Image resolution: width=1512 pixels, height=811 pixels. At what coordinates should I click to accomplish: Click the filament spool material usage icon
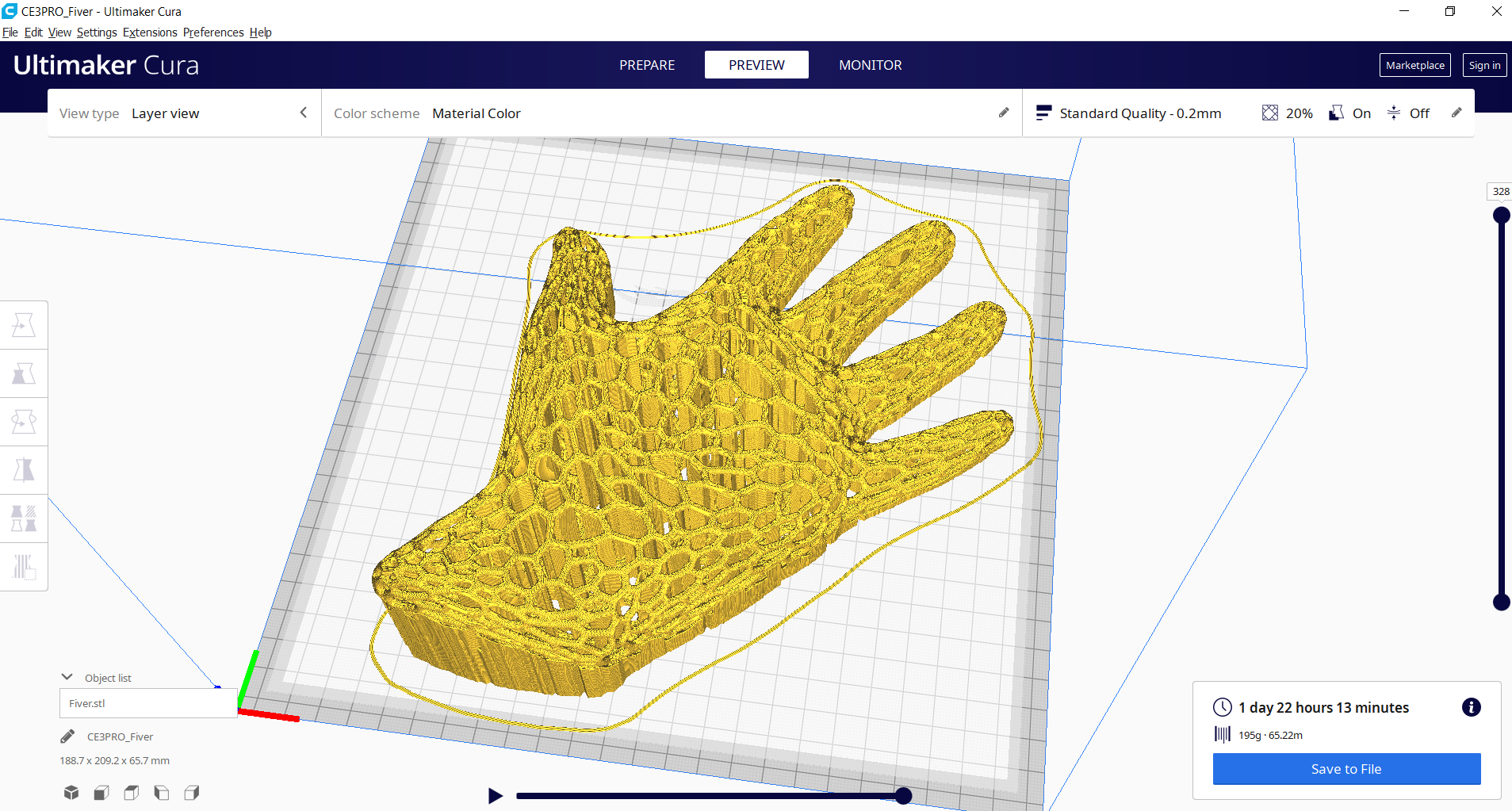point(1223,734)
